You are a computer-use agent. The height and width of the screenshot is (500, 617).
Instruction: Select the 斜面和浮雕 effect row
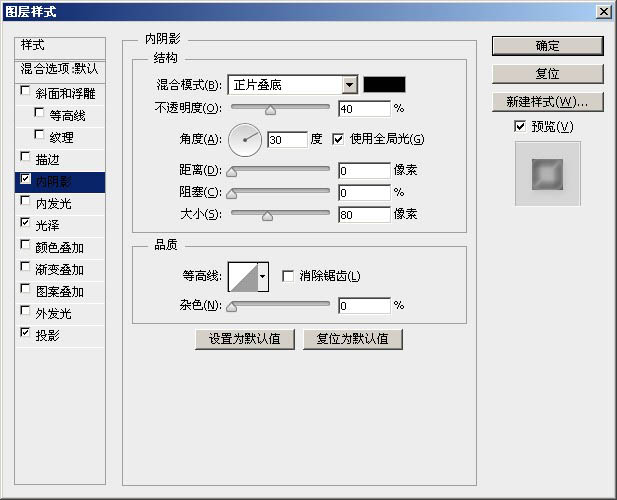pyautogui.click(x=60, y=94)
